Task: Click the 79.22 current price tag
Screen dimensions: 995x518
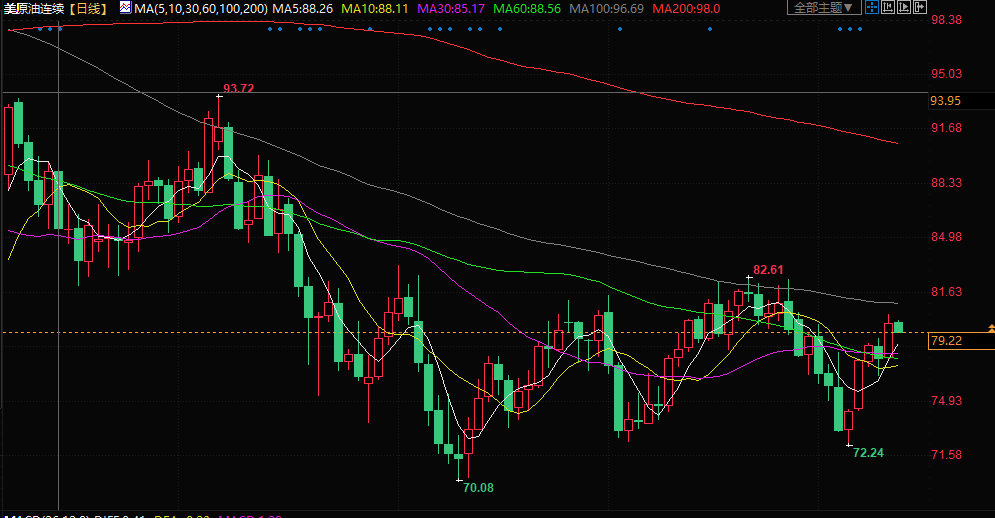Action: tap(945, 341)
